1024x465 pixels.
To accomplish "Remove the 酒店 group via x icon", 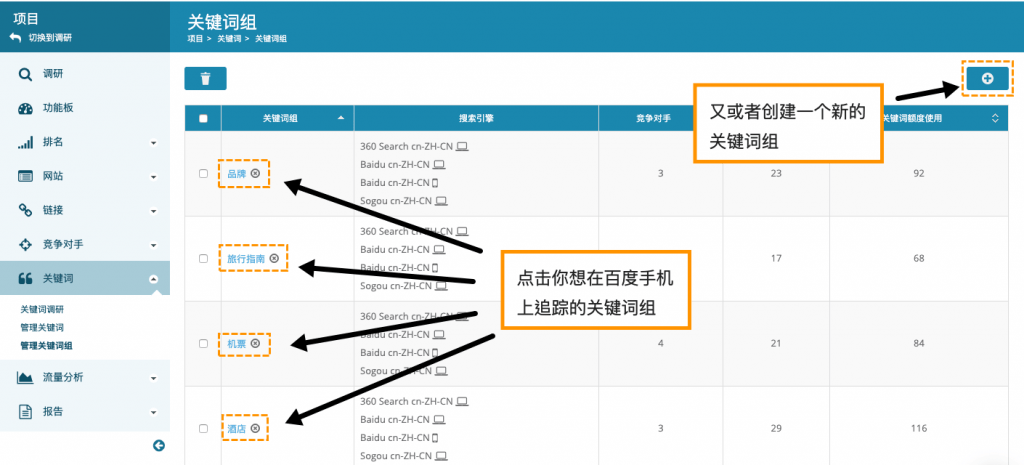I will point(255,429).
